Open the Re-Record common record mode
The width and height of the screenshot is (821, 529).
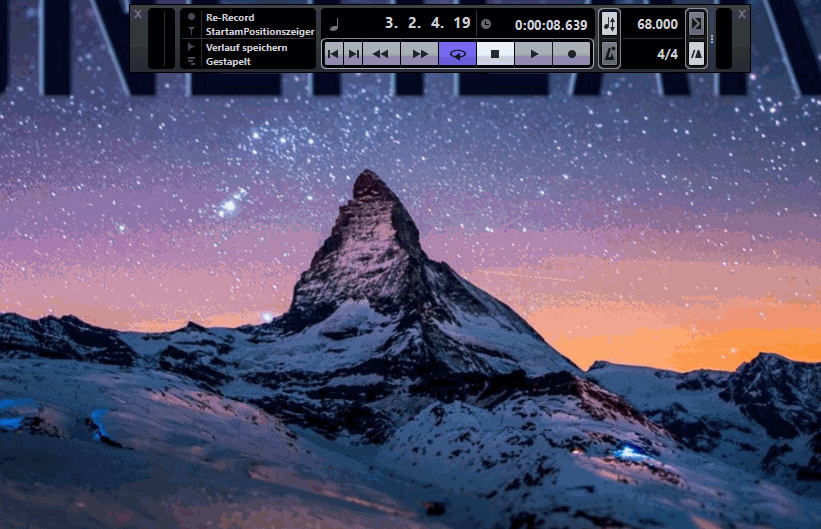click(230, 17)
